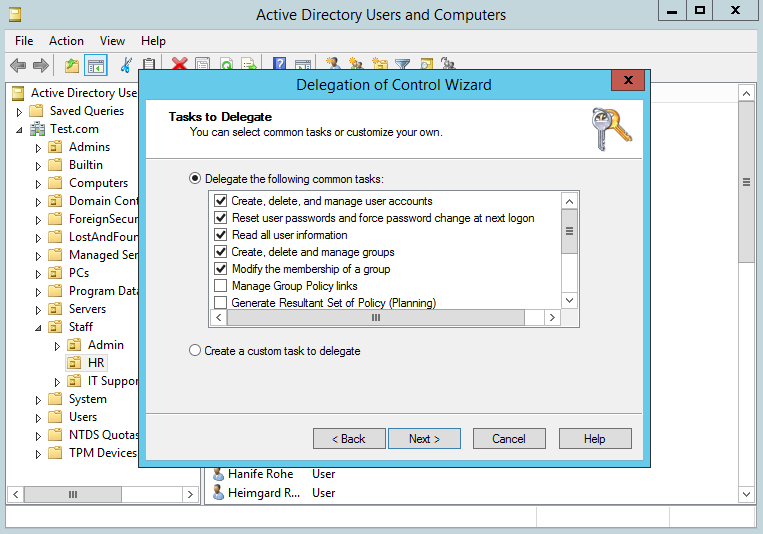Select Create a custom task to delegate

click(x=195, y=350)
